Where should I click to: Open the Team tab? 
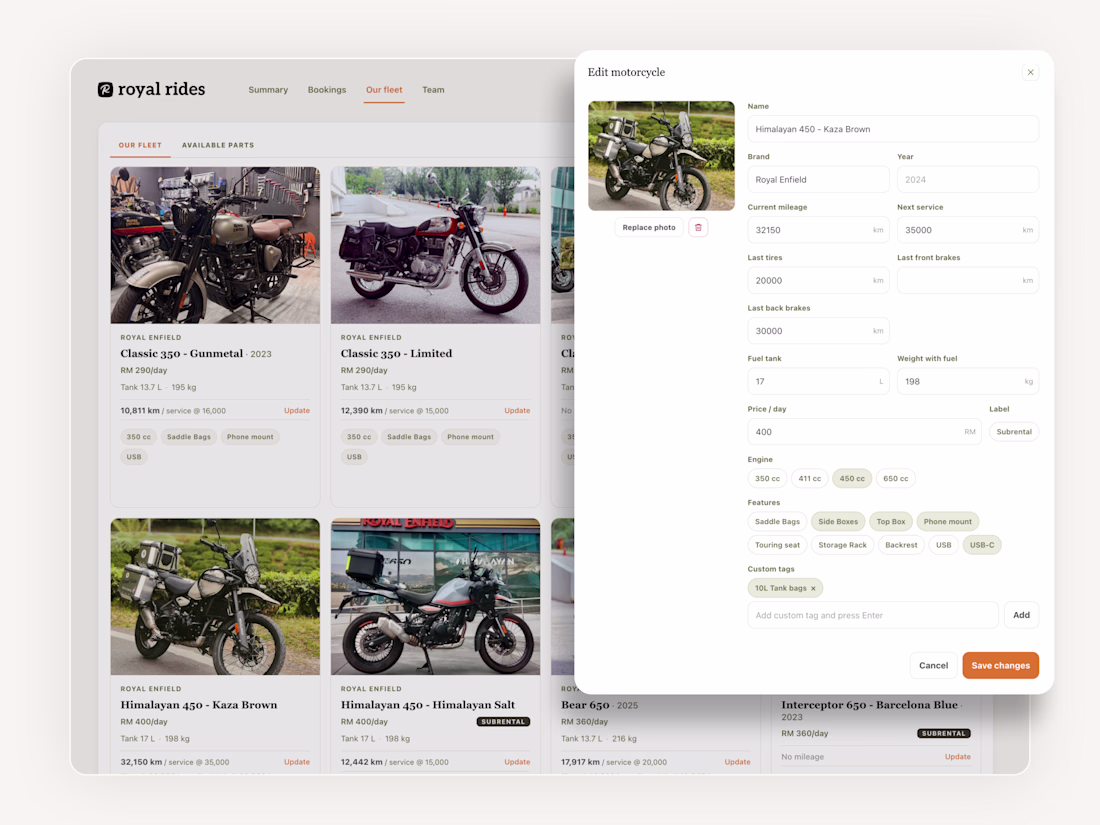(433, 90)
